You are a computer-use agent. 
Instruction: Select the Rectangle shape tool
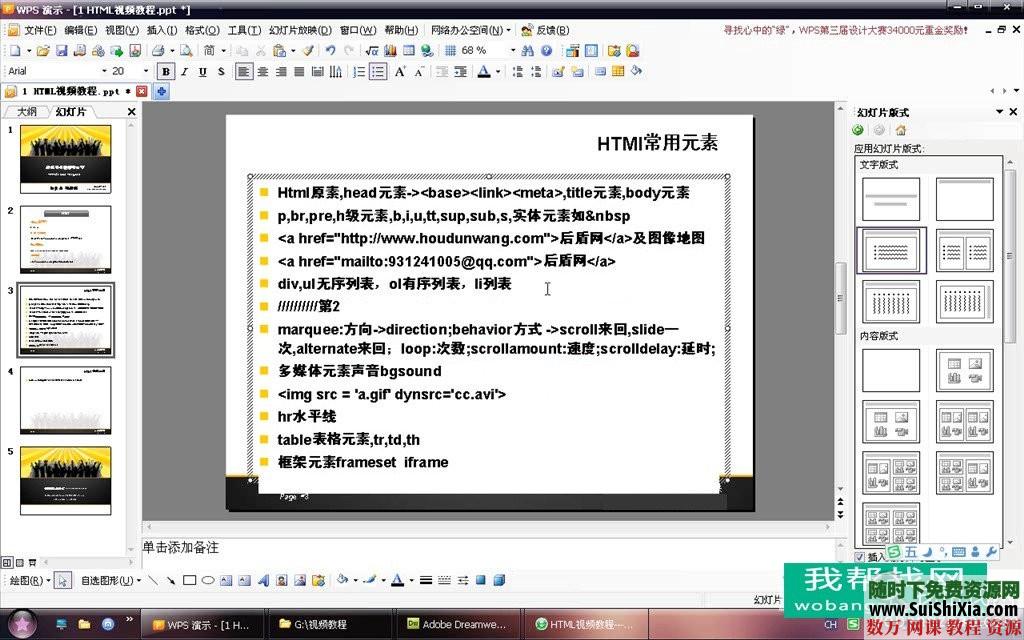tap(189, 580)
